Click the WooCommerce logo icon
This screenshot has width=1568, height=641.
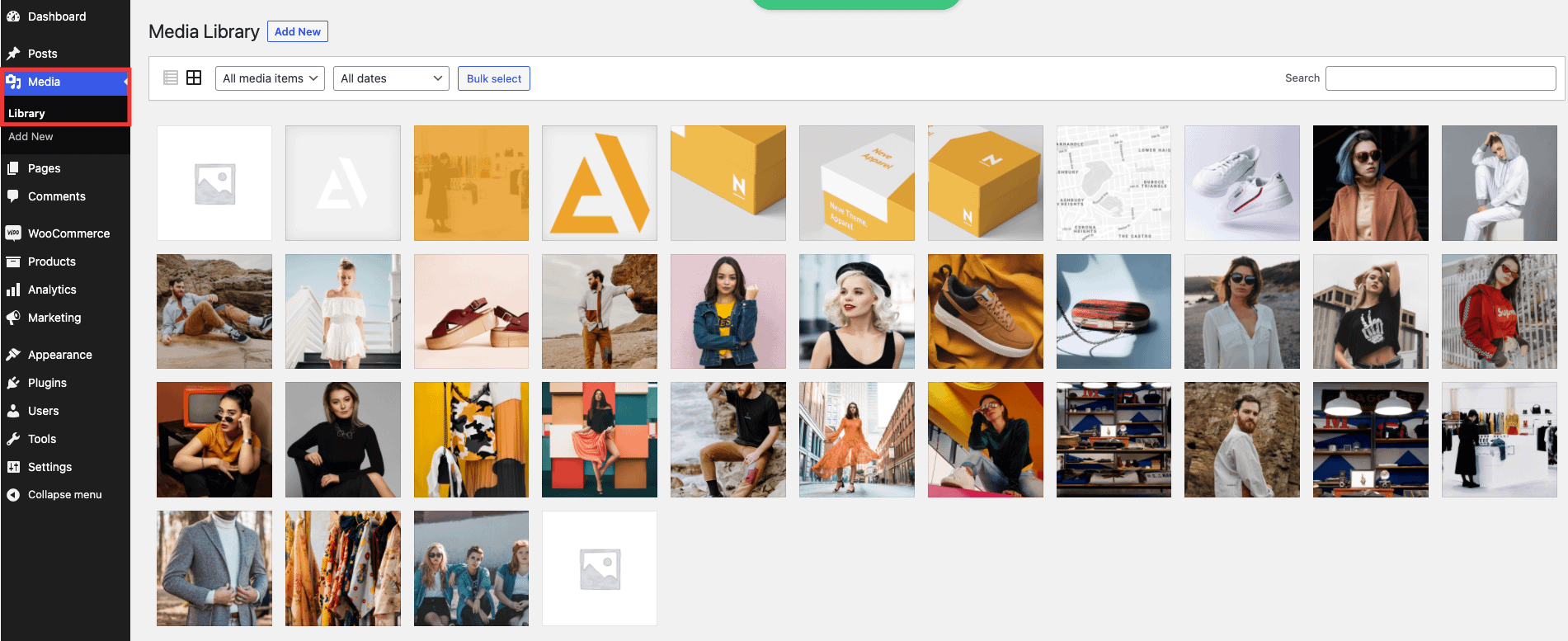pos(13,233)
